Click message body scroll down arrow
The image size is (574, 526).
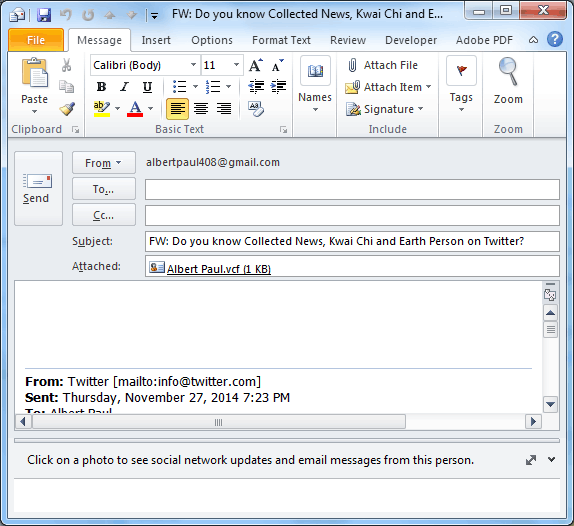click(x=550, y=404)
